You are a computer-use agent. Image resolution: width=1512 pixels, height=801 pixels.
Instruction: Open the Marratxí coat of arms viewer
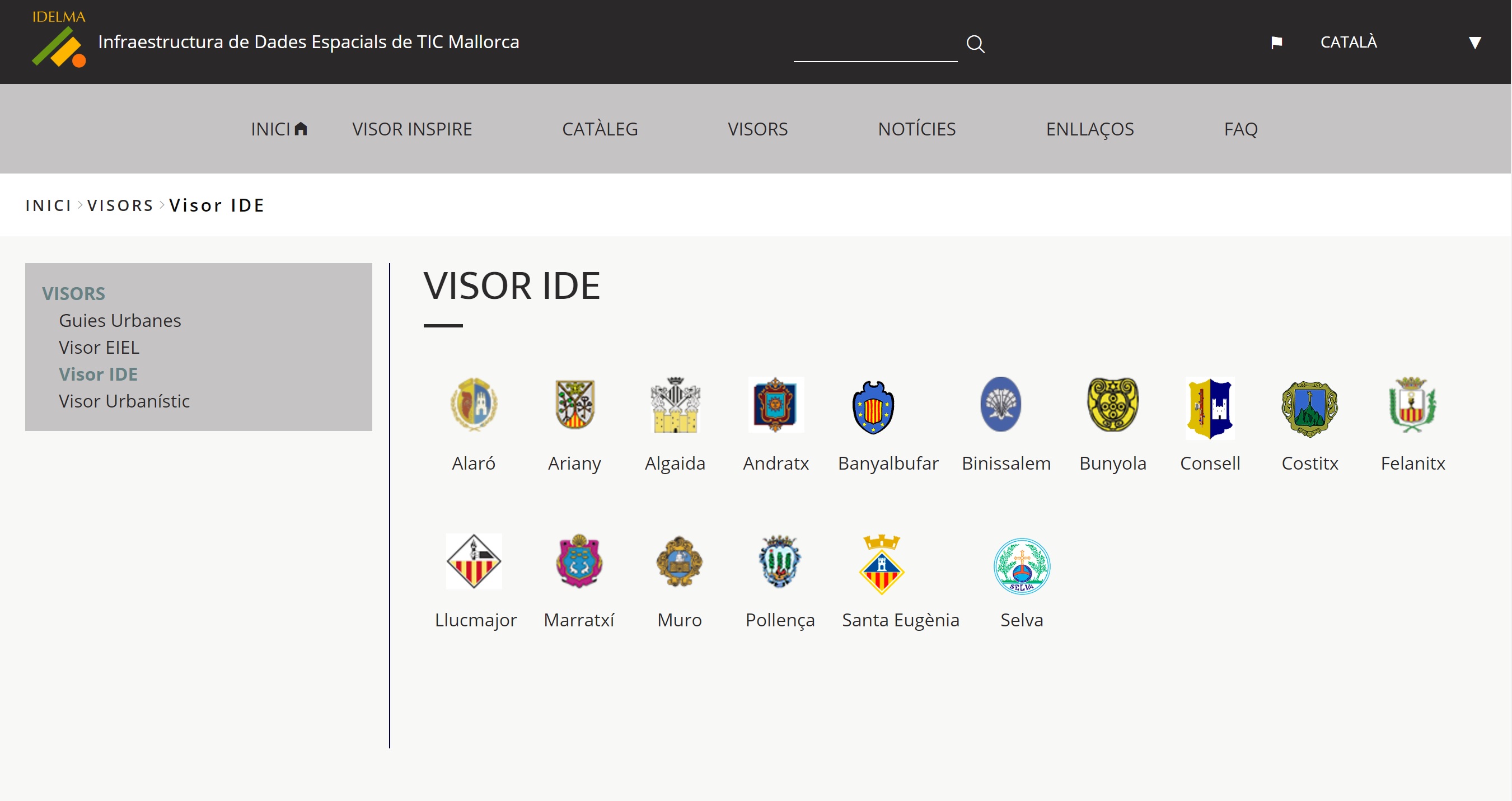[579, 561]
